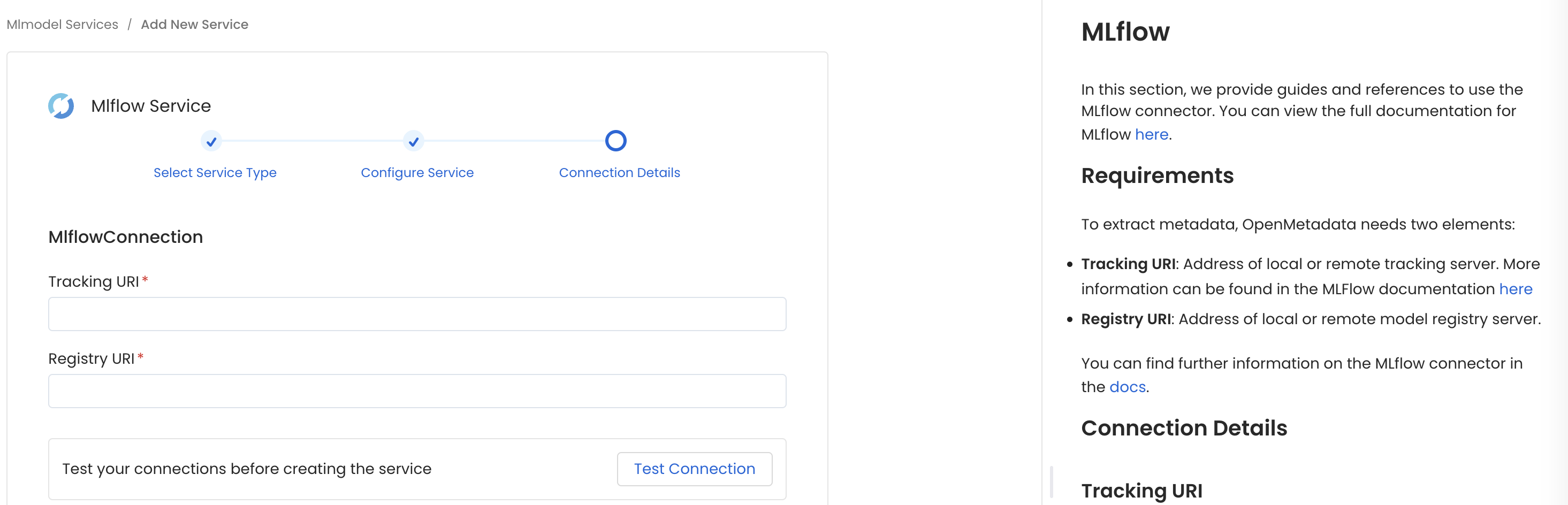Click the Configure Service step label
The width and height of the screenshot is (1568, 505).
tap(417, 172)
